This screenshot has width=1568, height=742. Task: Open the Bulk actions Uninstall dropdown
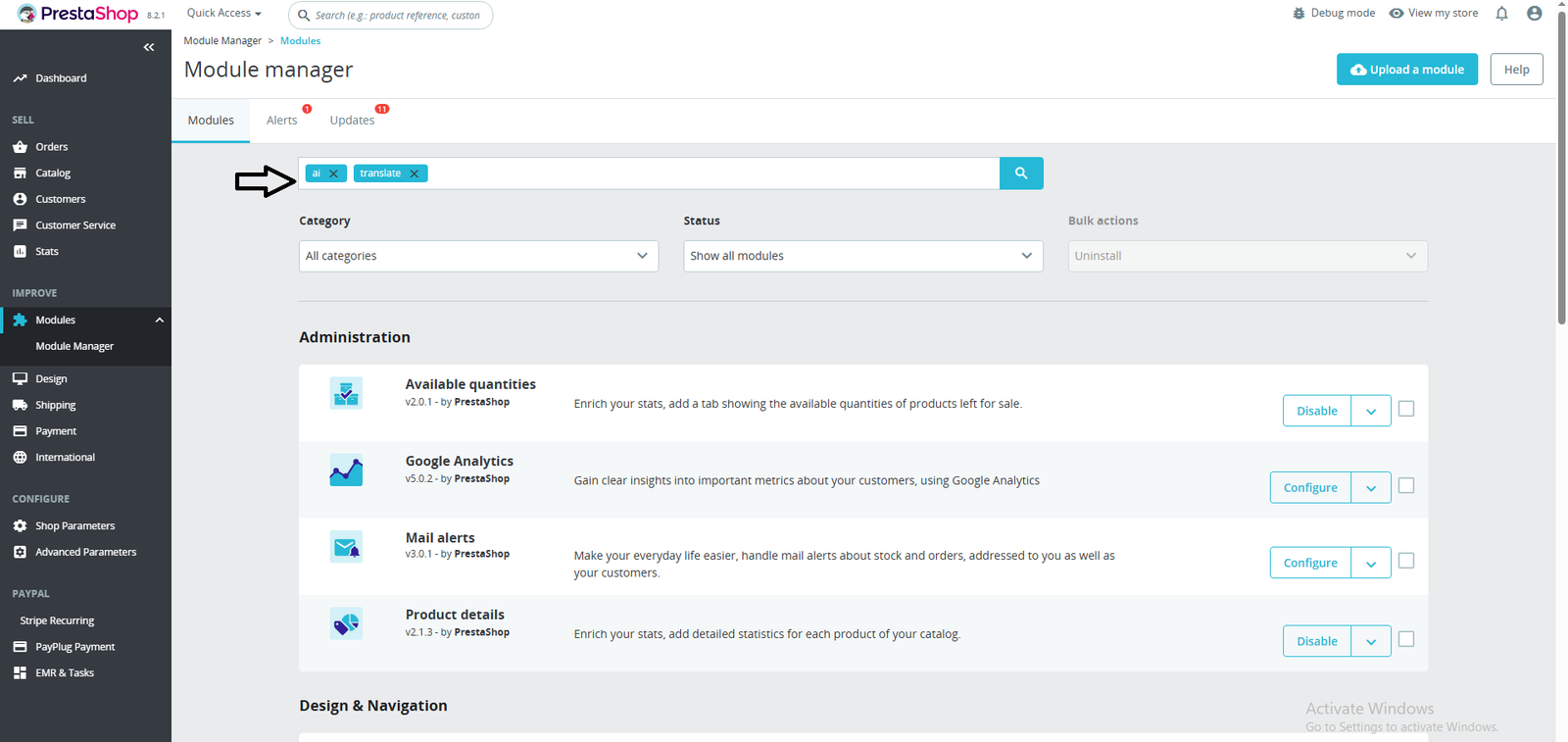click(1248, 256)
